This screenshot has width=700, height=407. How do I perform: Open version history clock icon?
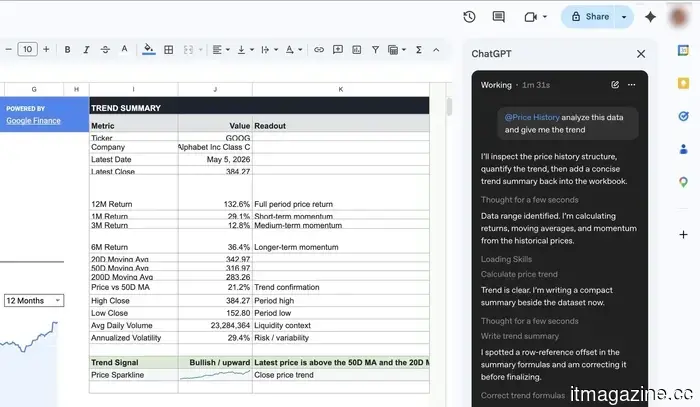[469, 17]
